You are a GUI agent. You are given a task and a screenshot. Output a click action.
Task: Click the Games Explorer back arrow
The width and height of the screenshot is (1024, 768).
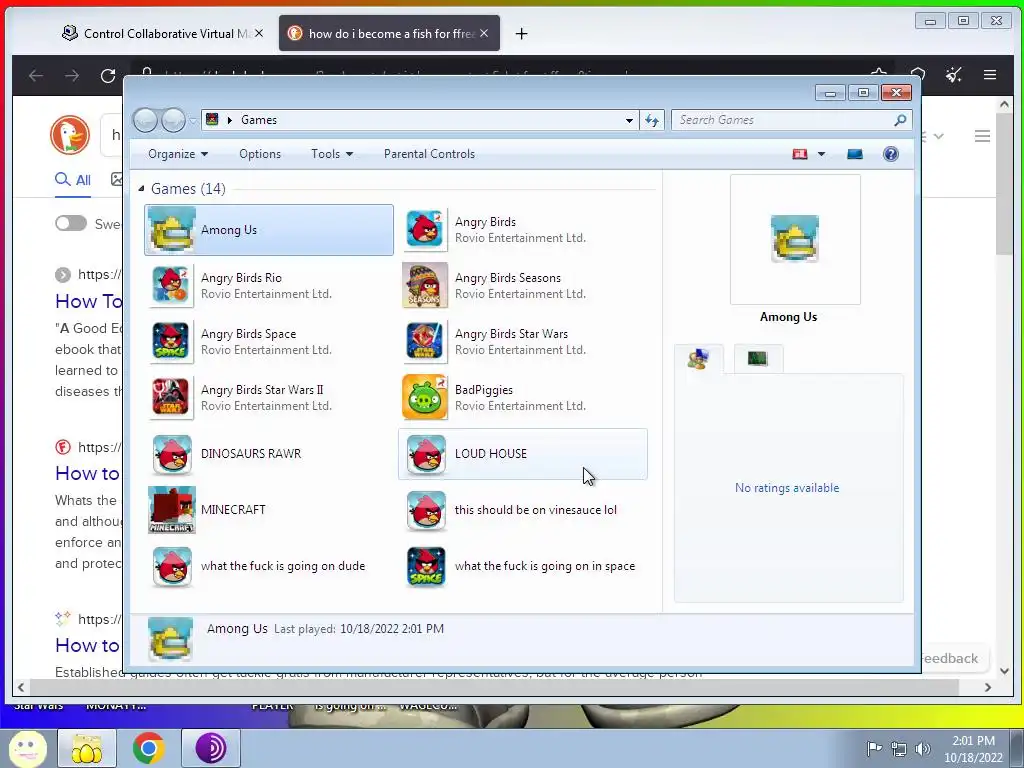coord(146,120)
